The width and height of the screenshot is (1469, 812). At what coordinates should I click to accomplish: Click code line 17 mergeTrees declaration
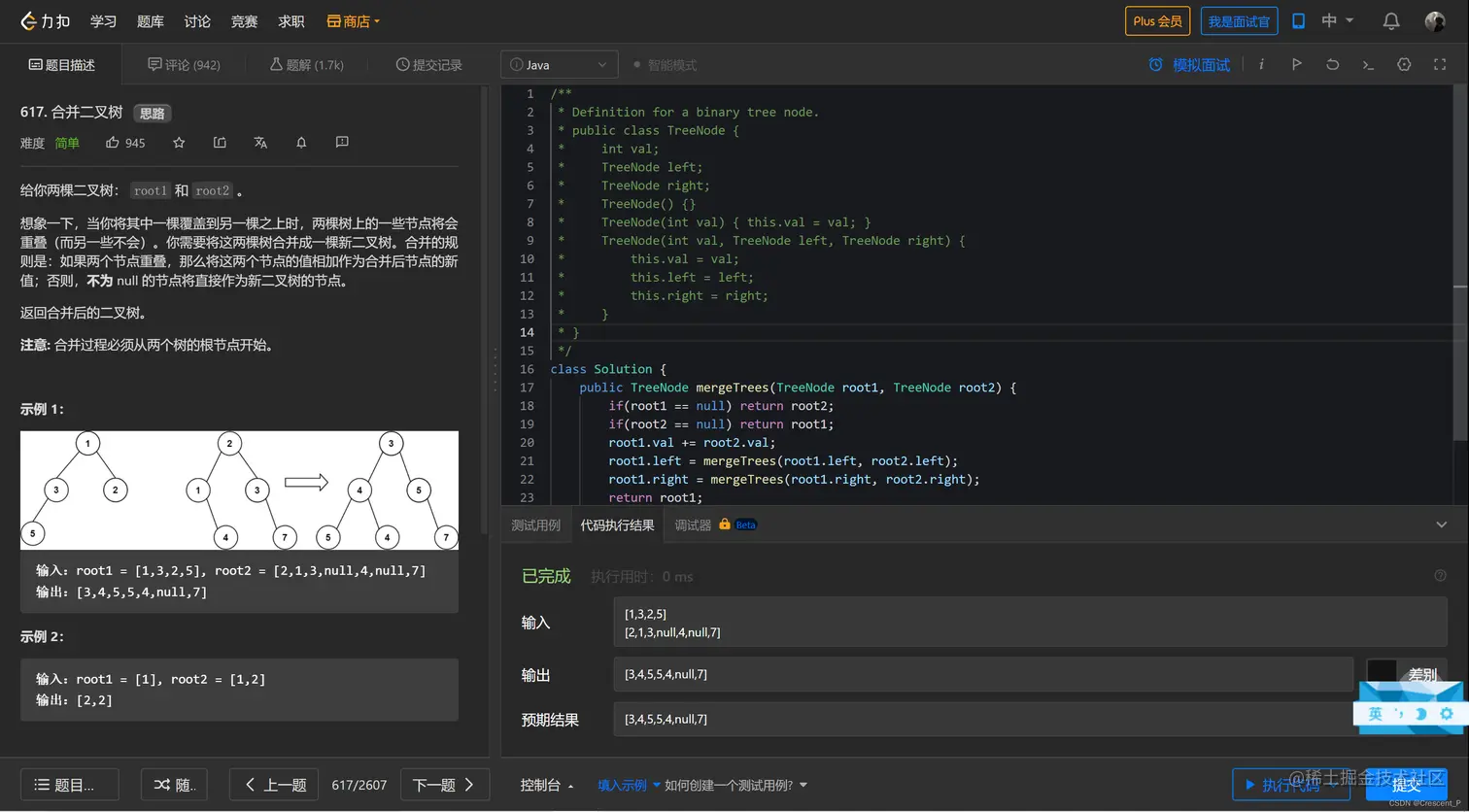[797, 388]
